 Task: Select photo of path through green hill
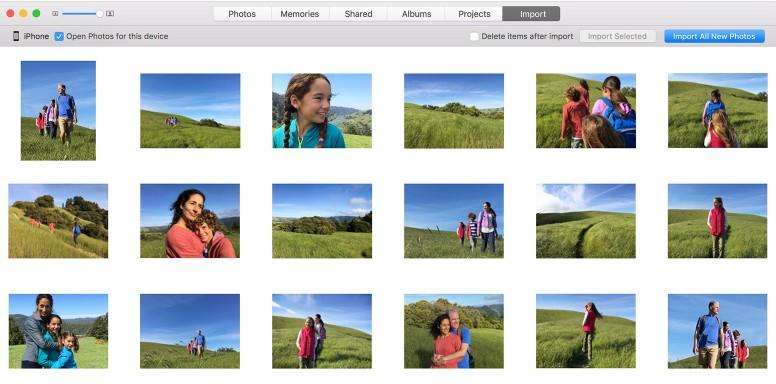point(586,221)
